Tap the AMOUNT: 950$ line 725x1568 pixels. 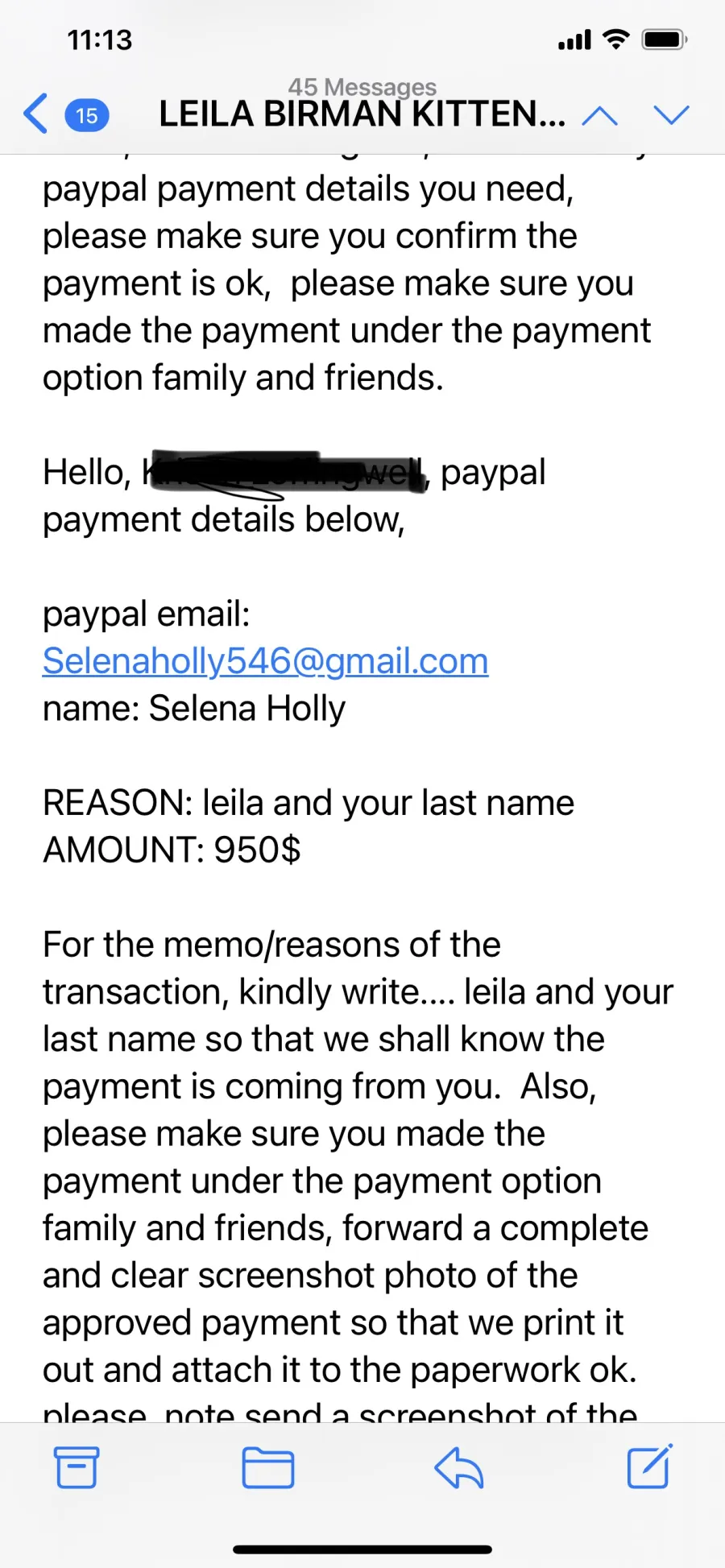pos(172,850)
